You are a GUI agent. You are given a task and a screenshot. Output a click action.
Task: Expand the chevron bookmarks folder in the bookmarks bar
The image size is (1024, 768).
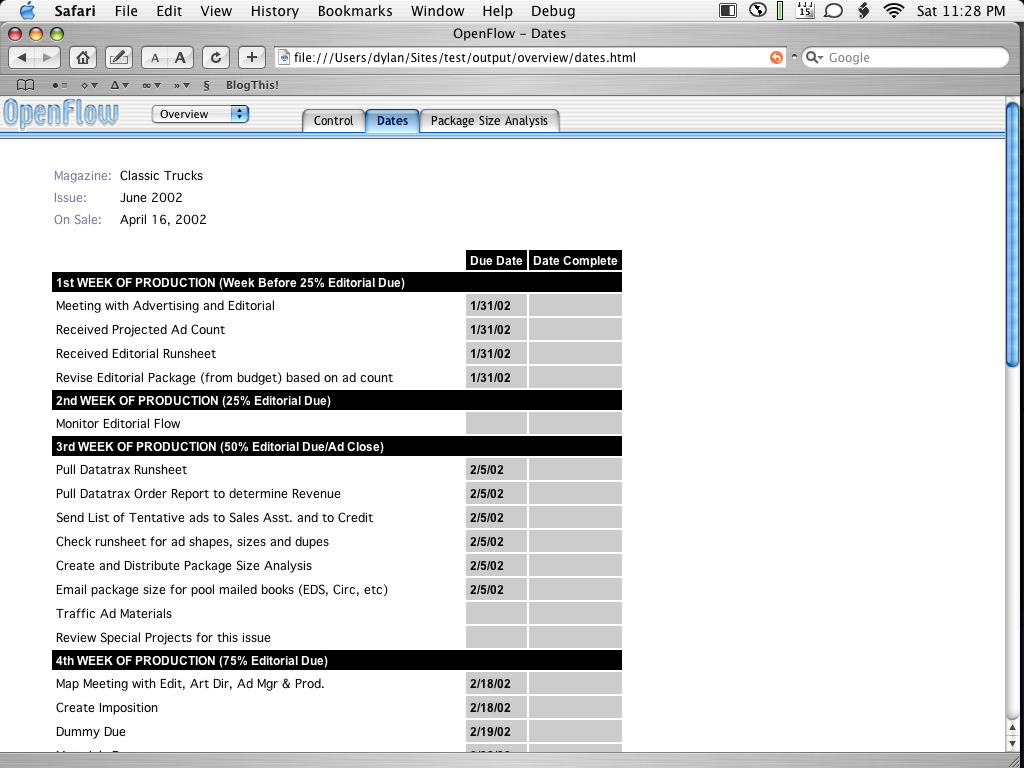point(182,85)
